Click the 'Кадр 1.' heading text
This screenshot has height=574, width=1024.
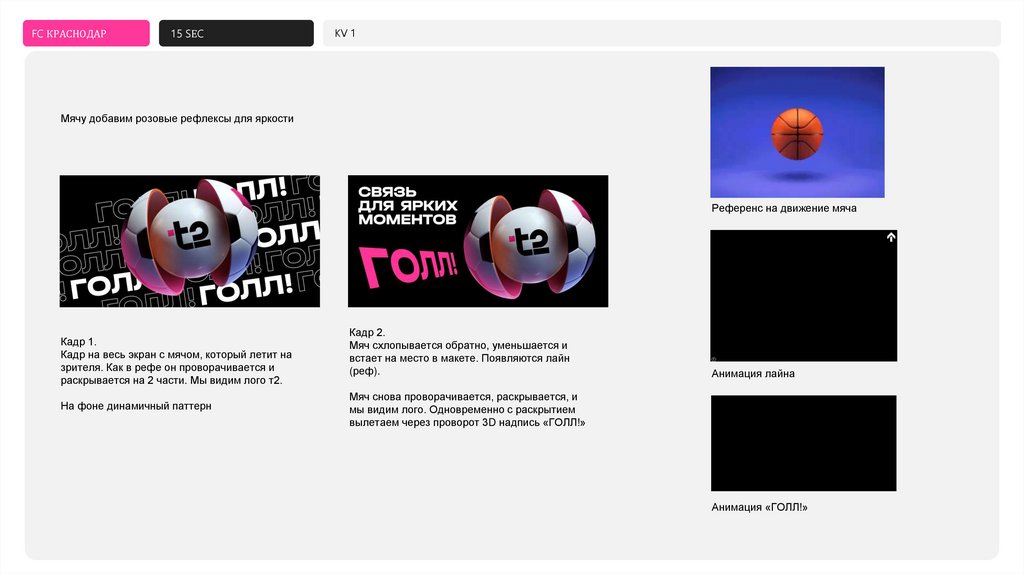click(x=78, y=342)
